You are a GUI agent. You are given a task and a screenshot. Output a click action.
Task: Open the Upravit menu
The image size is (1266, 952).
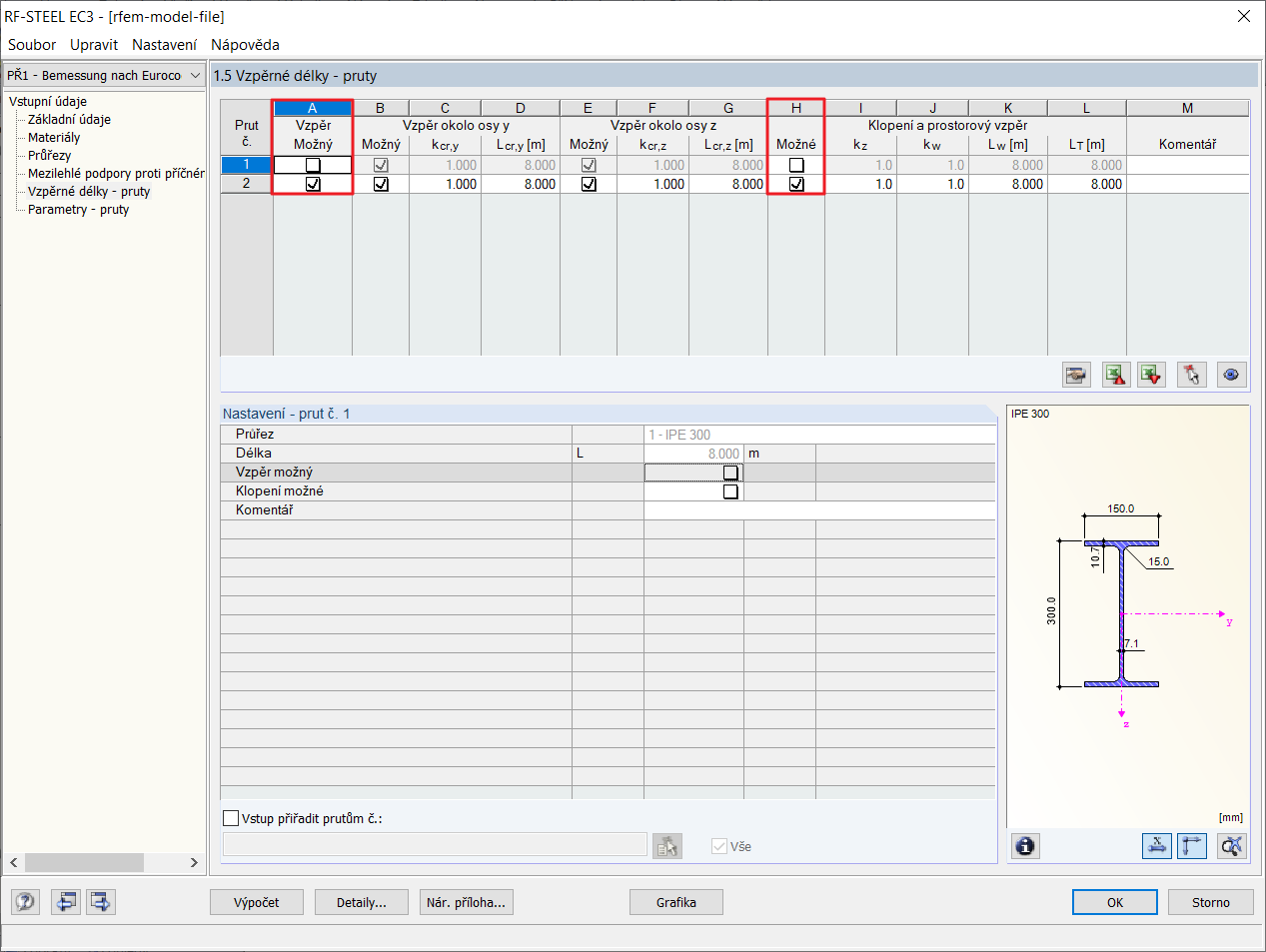click(94, 45)
